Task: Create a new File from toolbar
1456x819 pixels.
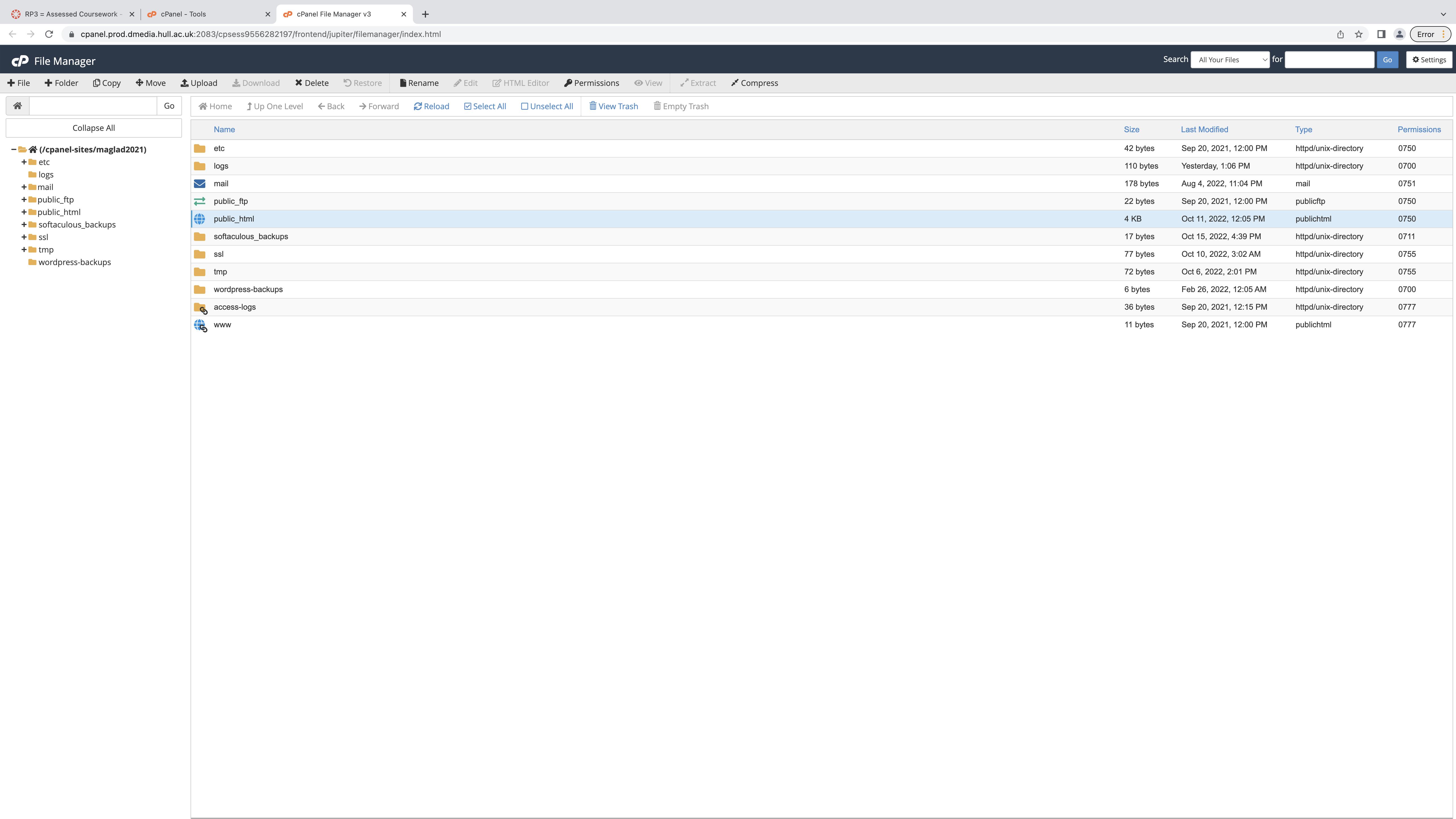Action: [19, 83]
